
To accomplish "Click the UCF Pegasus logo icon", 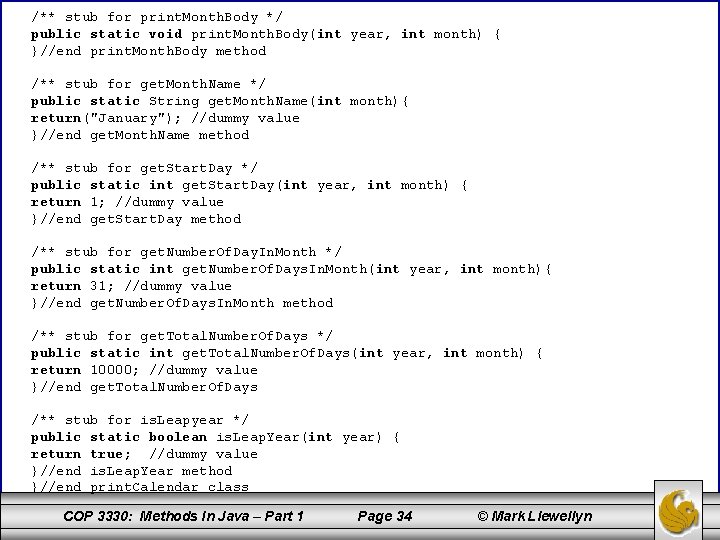I will point(678,512).
